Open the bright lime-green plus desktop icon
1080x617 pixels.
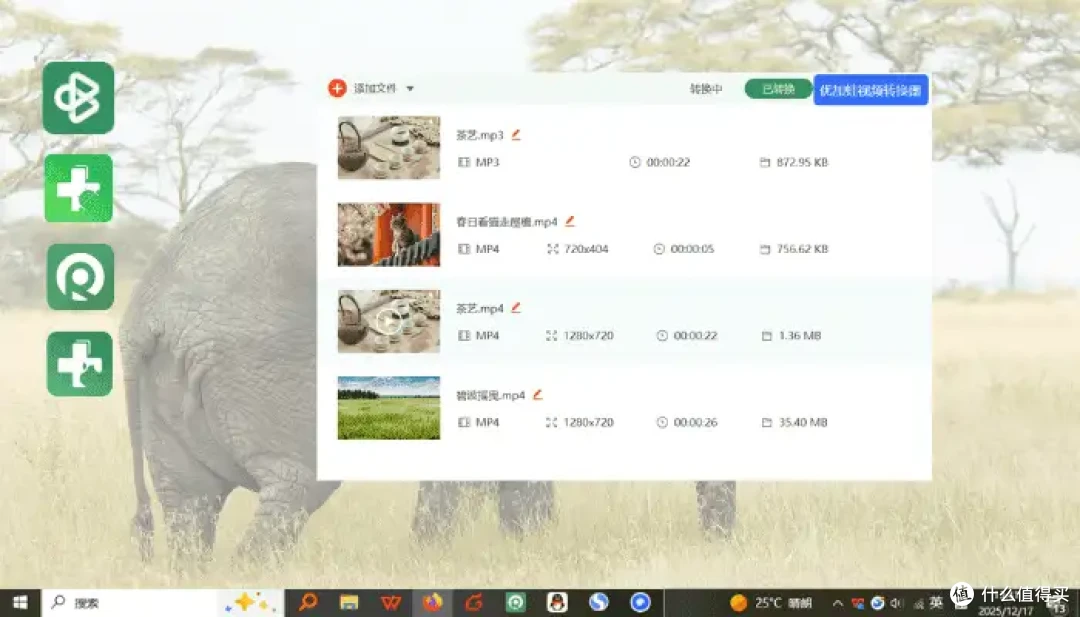click(79, 188)
